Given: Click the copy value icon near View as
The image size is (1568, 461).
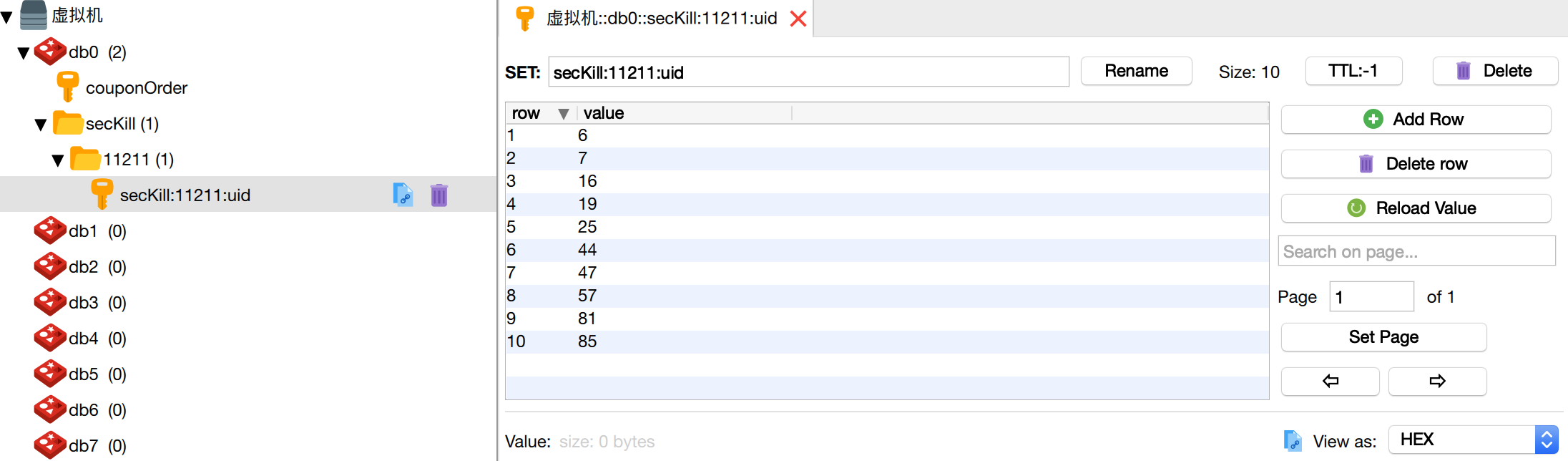Looking at the screenshot, I should click(1293, 441).
